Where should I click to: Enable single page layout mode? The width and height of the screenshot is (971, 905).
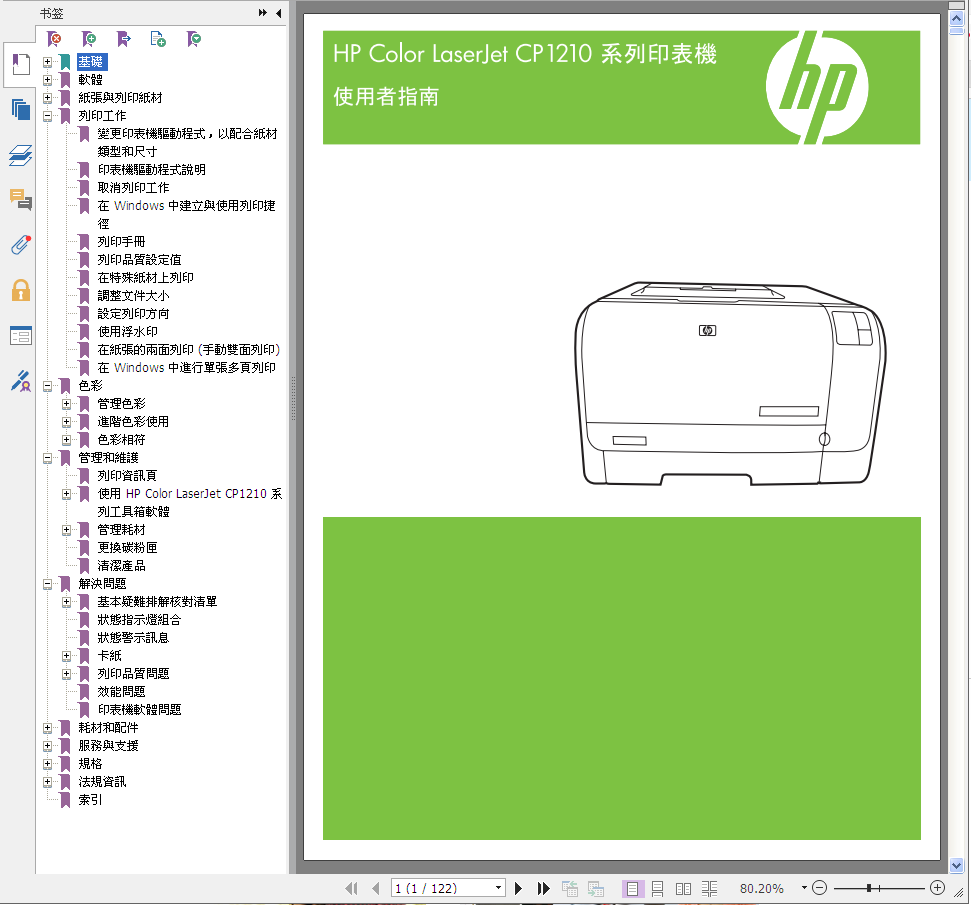(632, 889)
